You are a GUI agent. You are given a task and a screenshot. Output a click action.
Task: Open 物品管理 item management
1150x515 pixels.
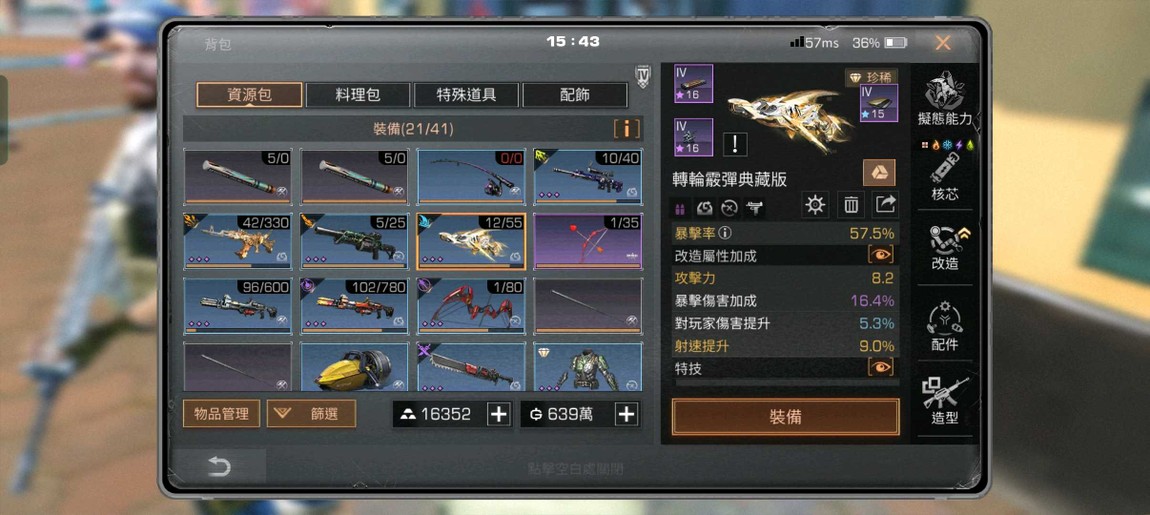(221, 413)
